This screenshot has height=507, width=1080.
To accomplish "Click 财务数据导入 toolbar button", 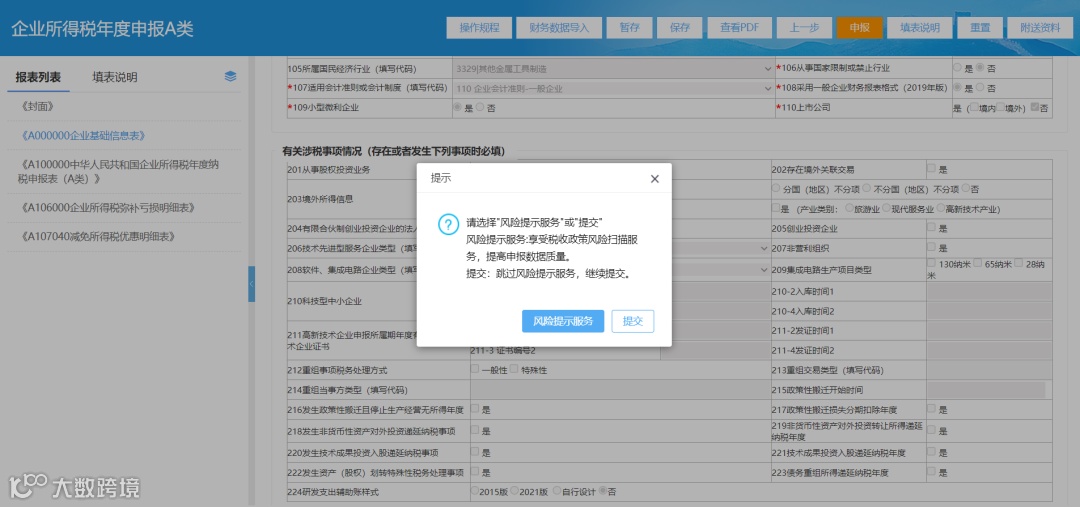I will click(x=559, y=28).
